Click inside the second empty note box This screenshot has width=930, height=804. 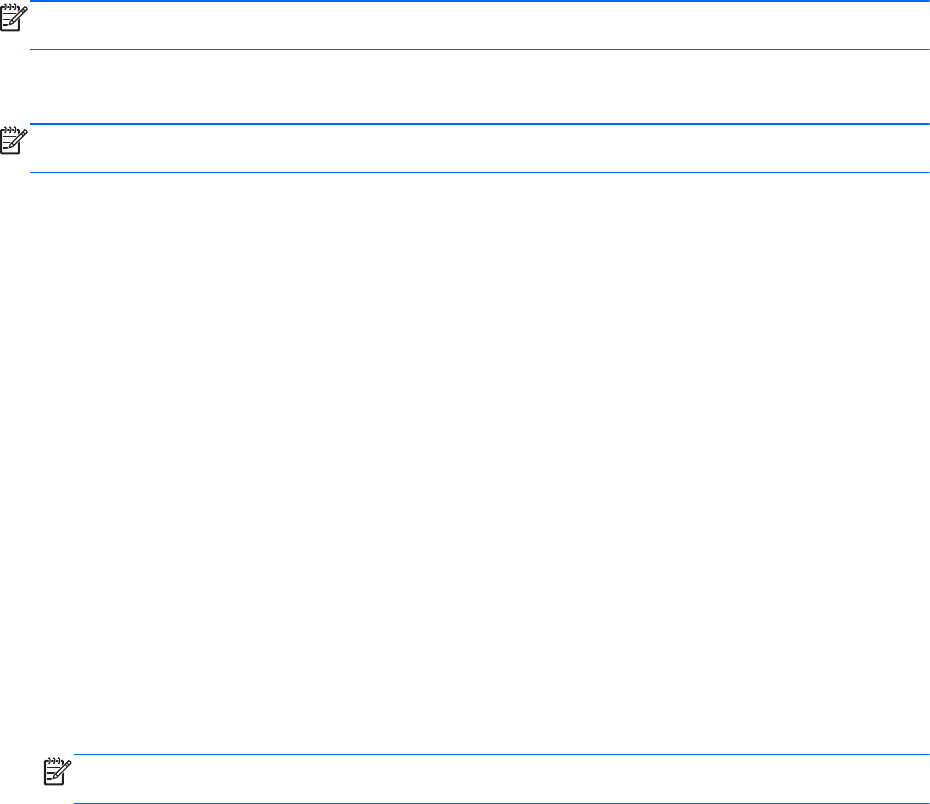coord(479,148)
